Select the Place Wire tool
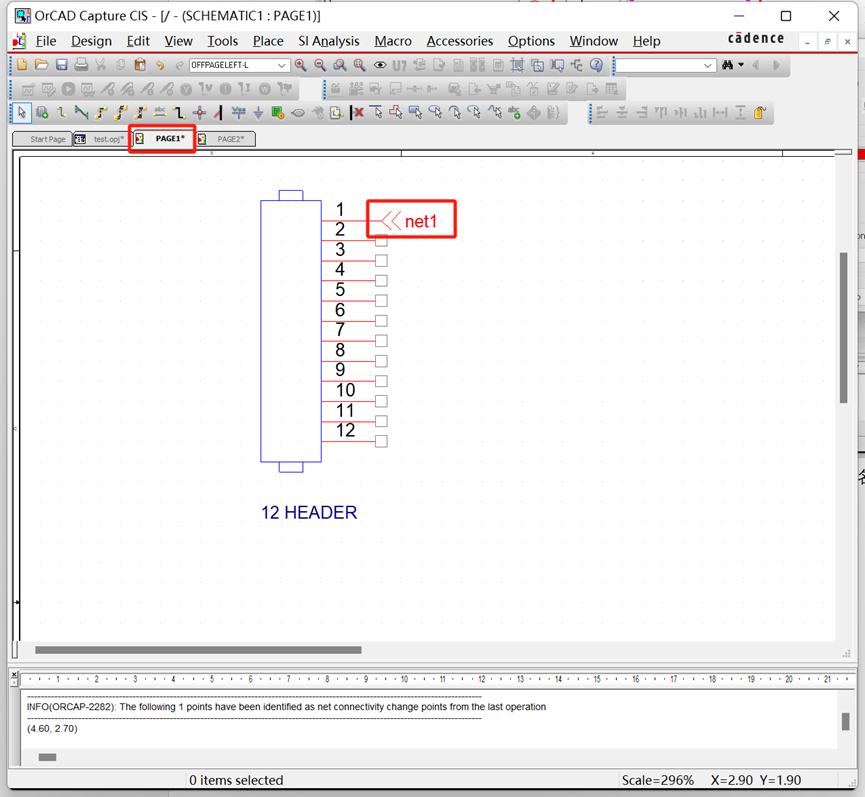Screen dimensions: 865x797 [x=62, y=112]
